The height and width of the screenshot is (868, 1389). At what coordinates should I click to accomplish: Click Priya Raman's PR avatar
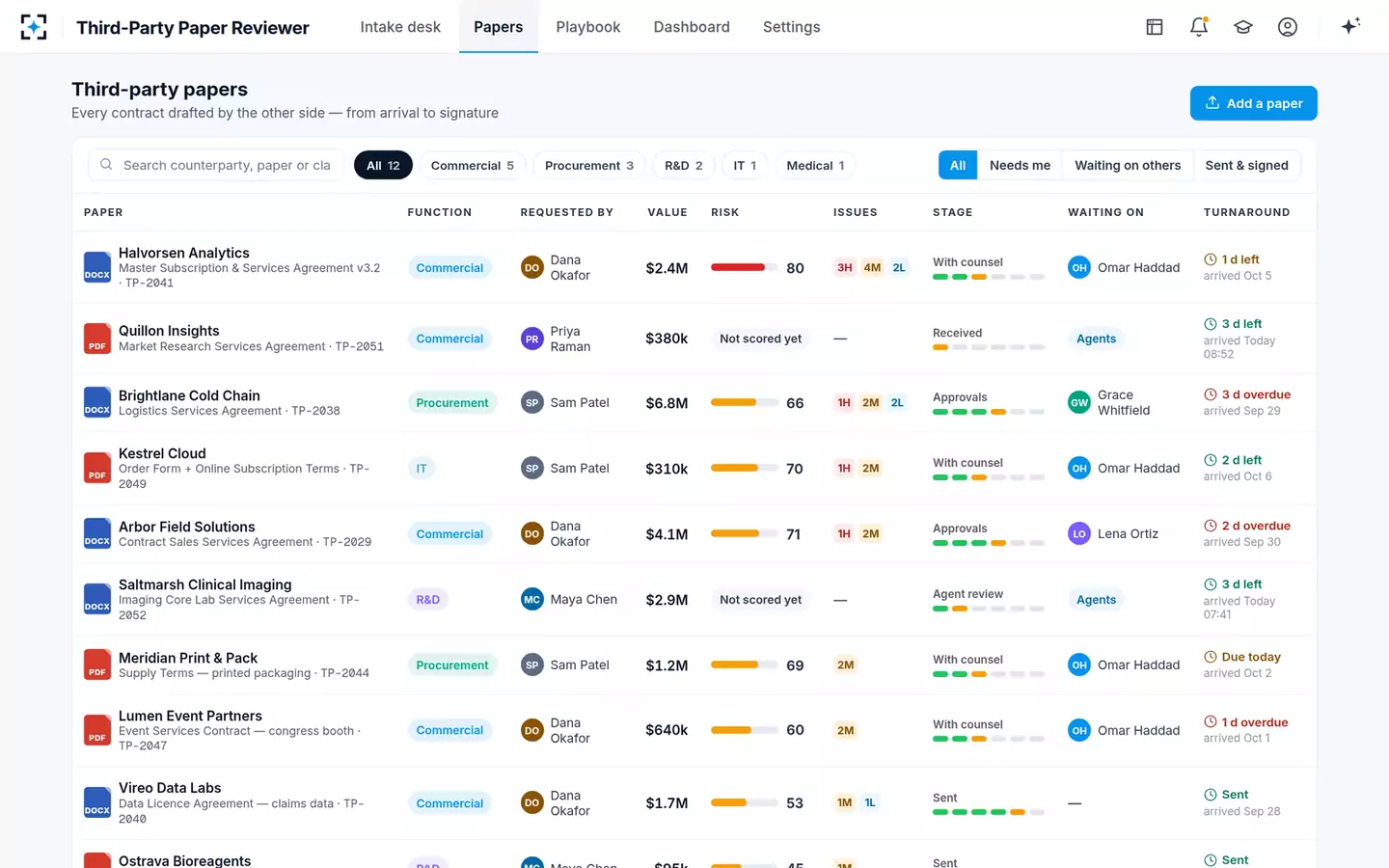(531, 339)
